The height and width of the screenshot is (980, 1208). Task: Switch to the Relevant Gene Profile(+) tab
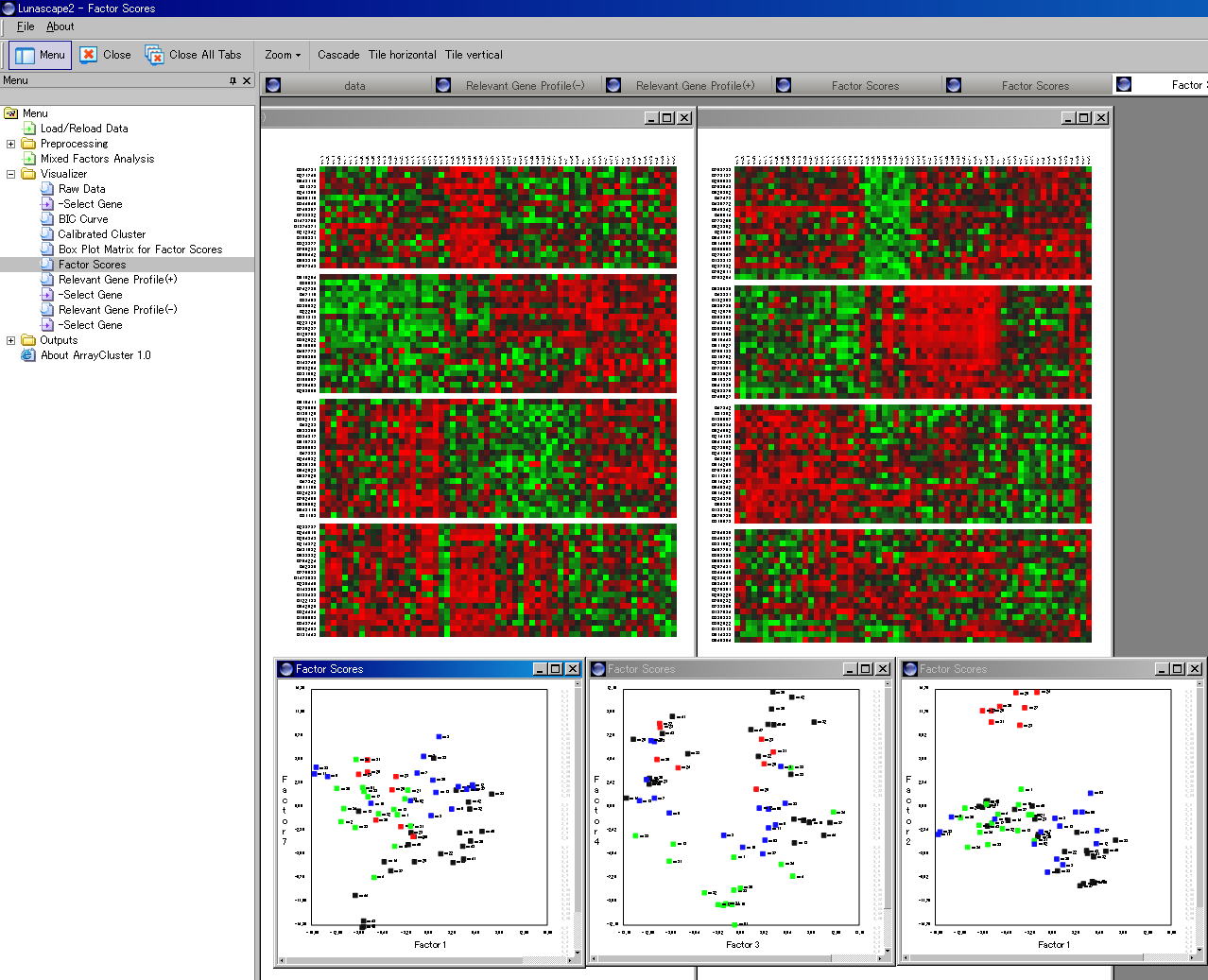[x=695, y=85]
